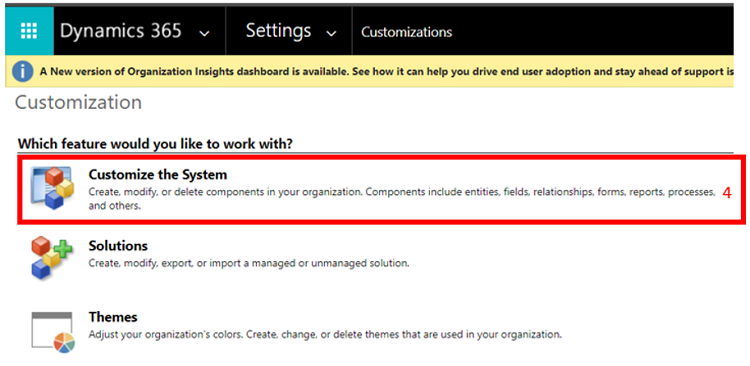
Task: Expand the Settings dropdown chevron
Action: click(x=331, y=33)
